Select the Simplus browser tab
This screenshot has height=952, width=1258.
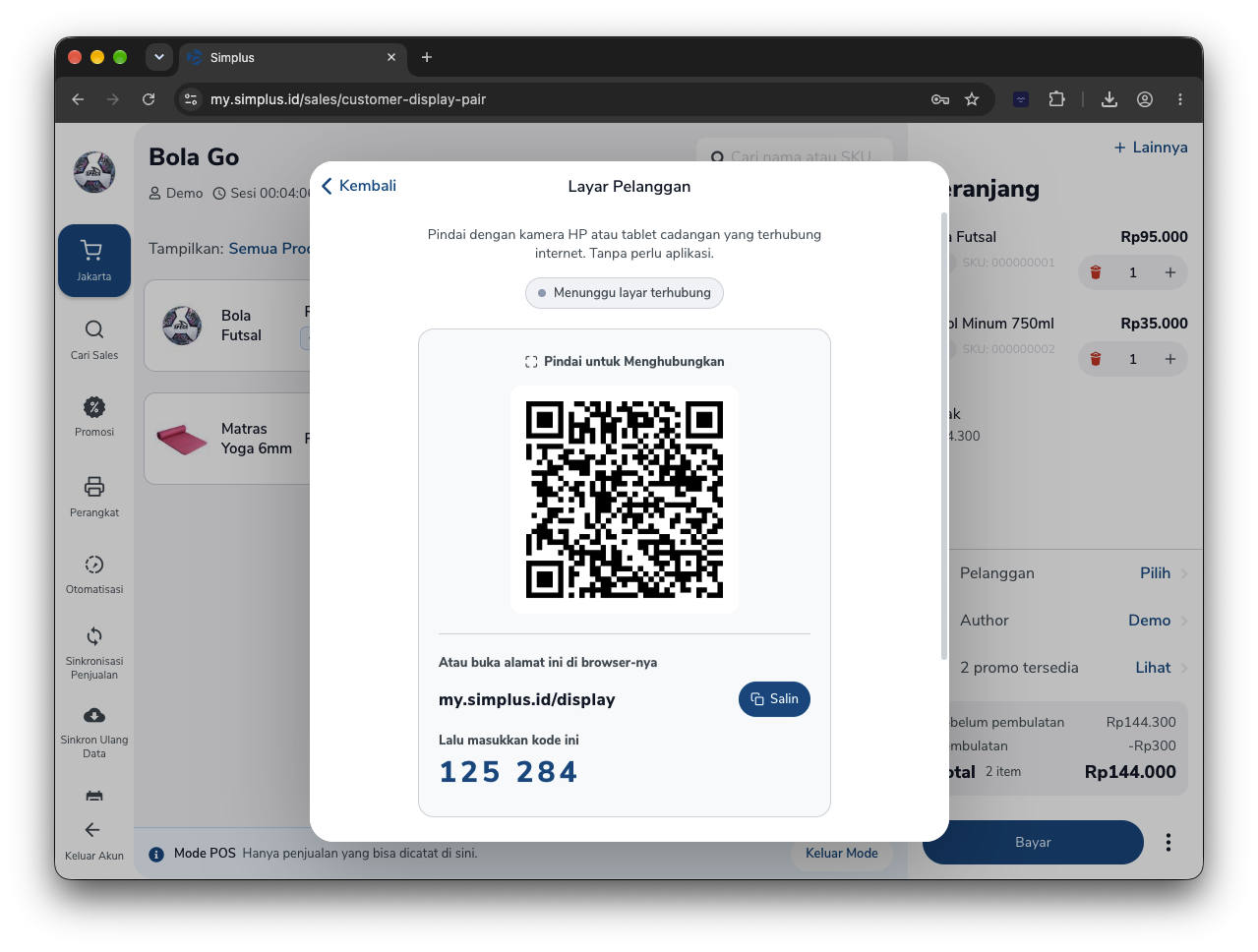(291, 57)
